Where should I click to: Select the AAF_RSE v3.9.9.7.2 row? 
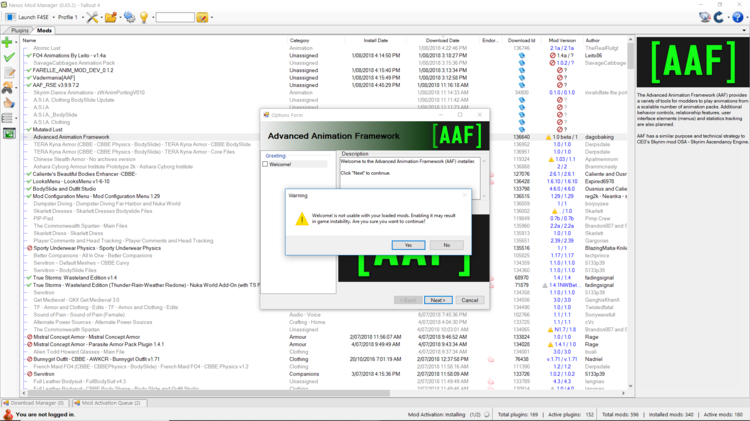pos(325,85)
